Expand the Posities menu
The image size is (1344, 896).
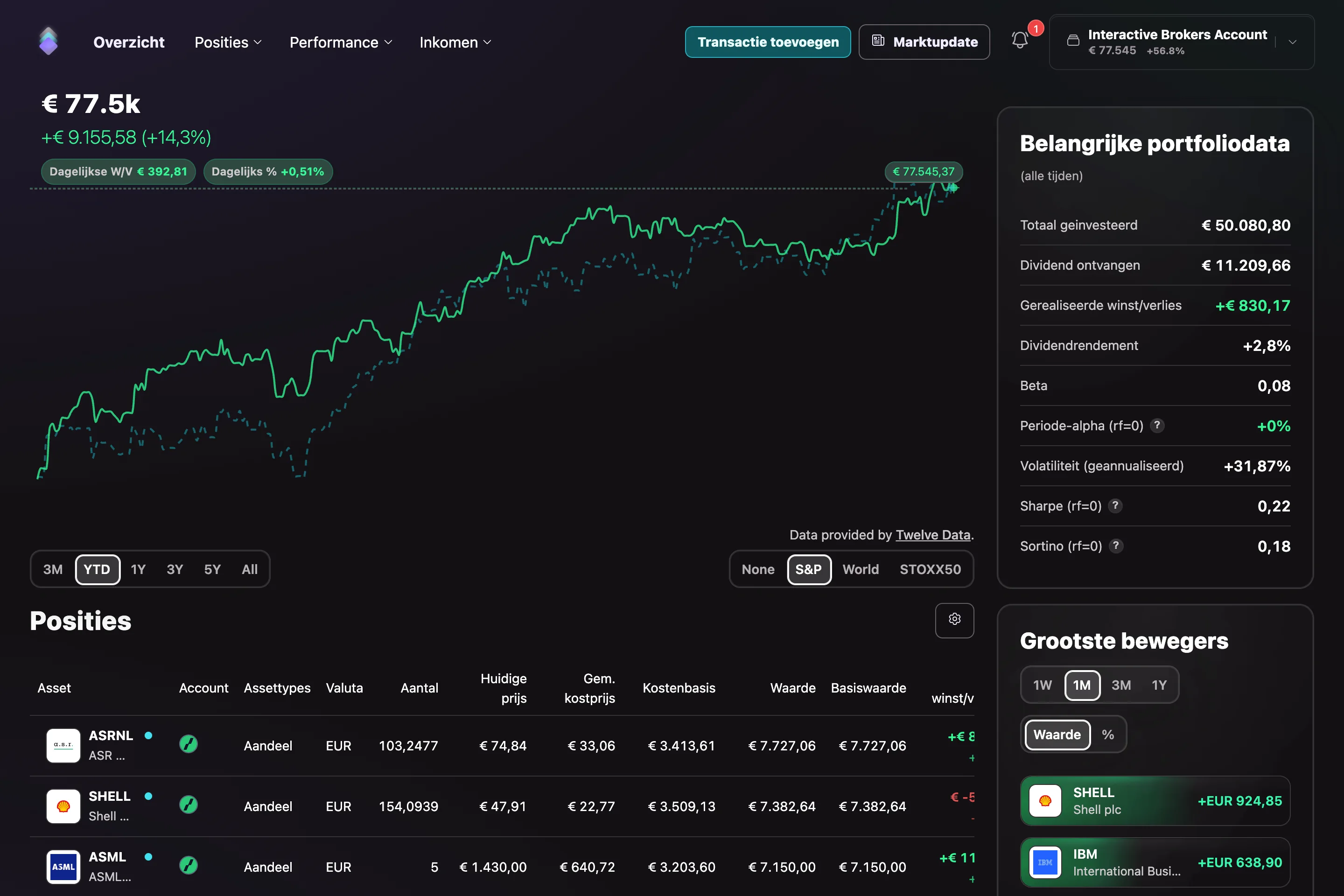pyautogui.click(x=228, y=42)
